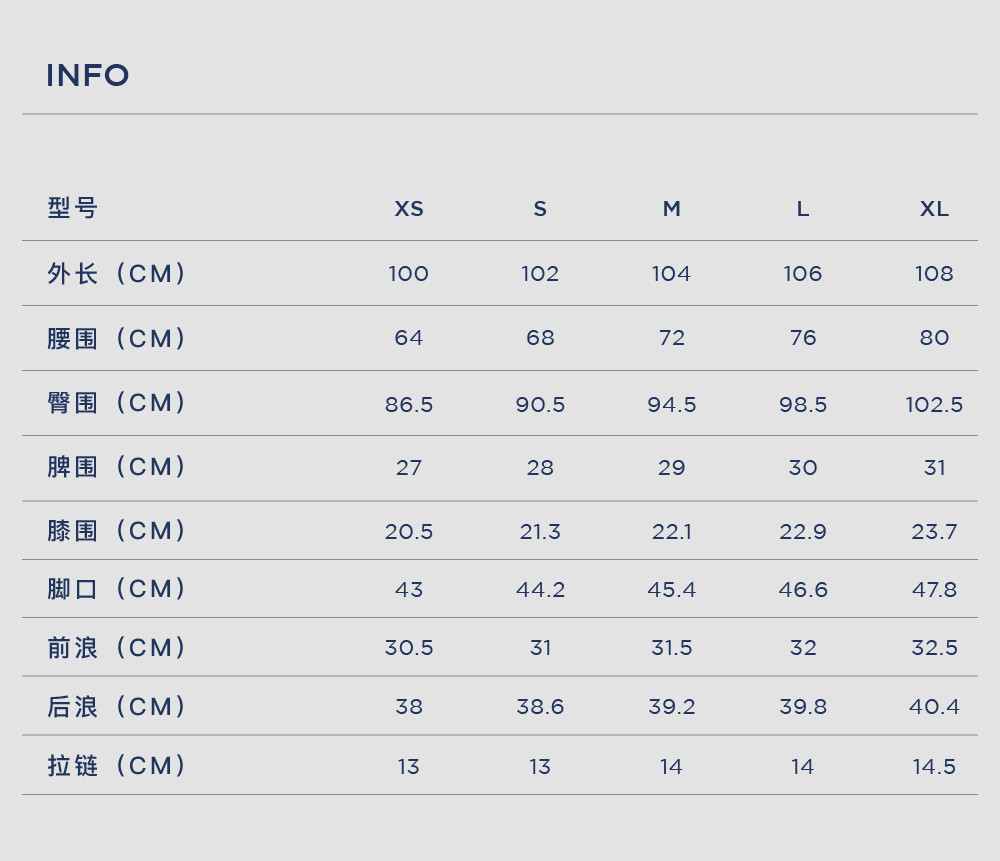1000x861 pixels.
Task: Click the L size column header
Action: point(803,209)
